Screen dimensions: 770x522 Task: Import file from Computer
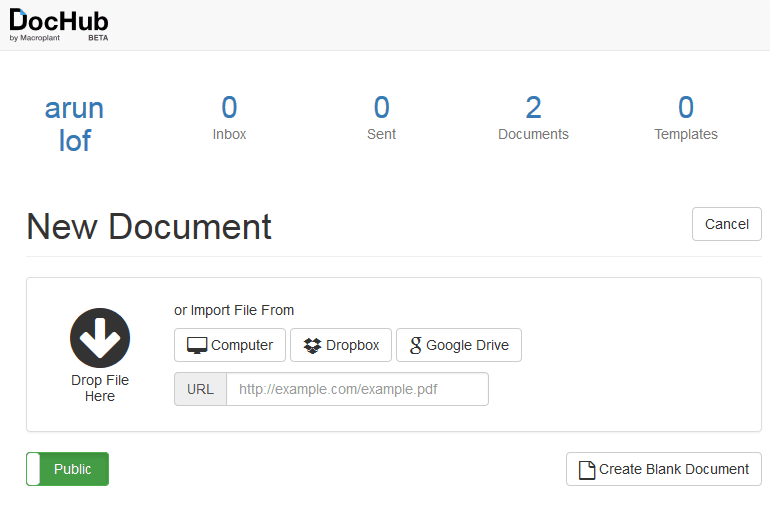point(230,345)
